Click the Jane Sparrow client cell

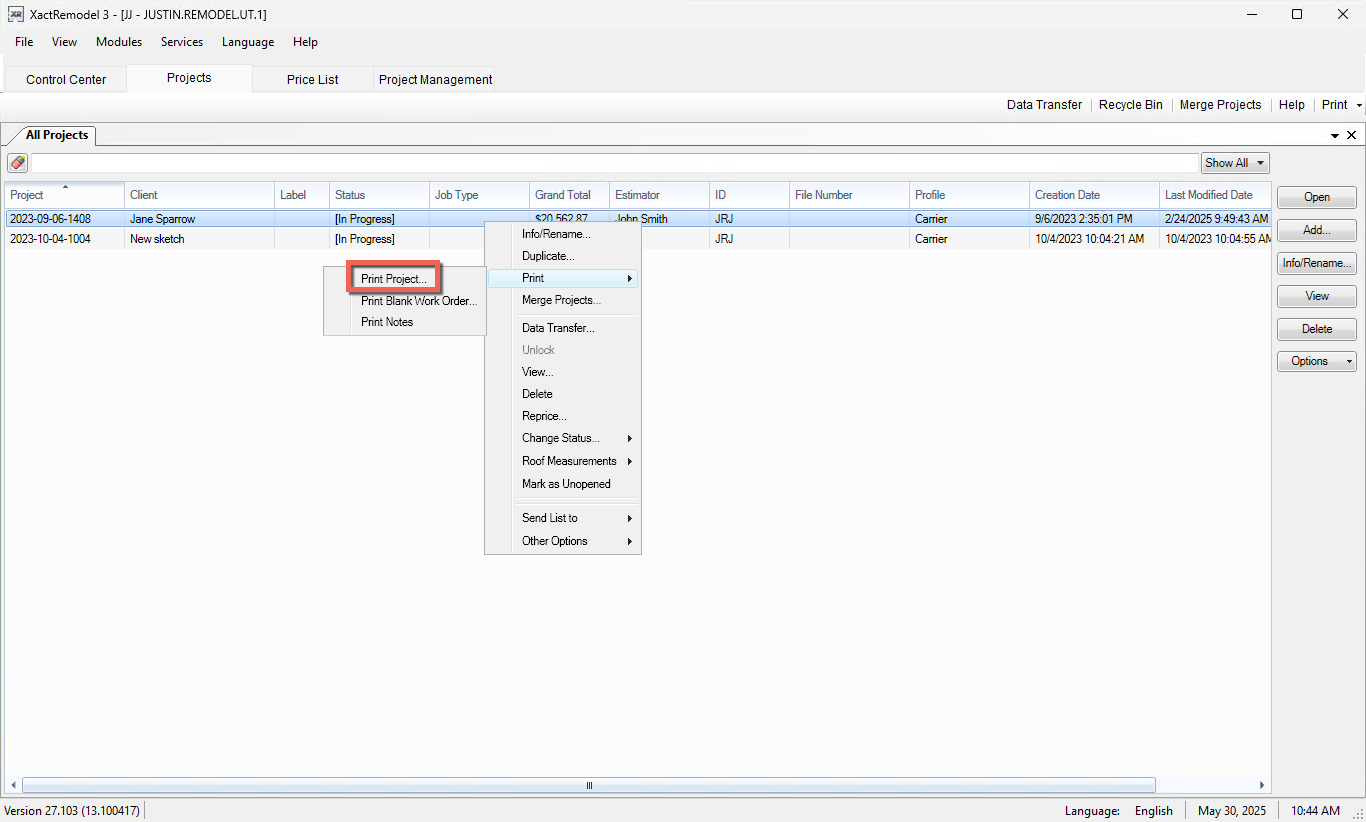[x=200, y=219]
